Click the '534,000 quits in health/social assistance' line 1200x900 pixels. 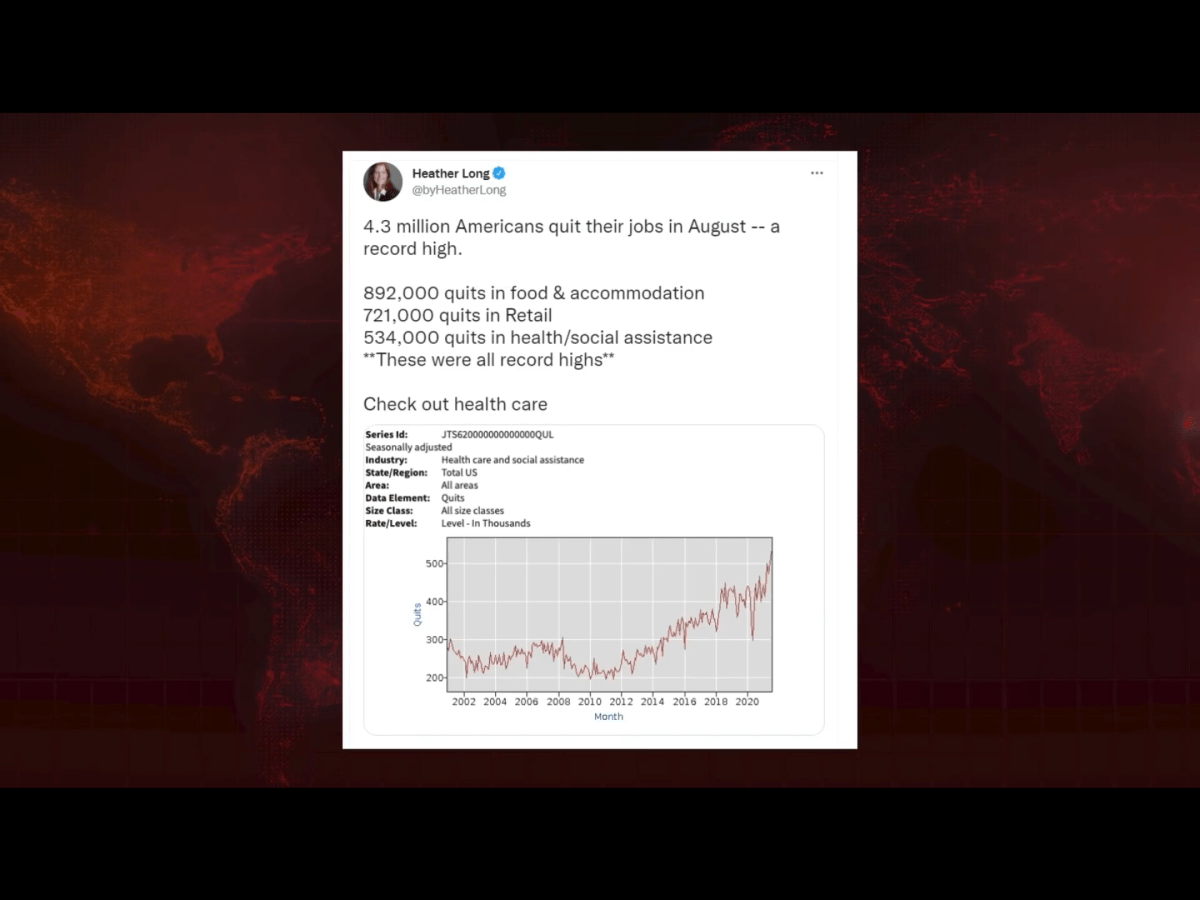(x=537, y=337)
